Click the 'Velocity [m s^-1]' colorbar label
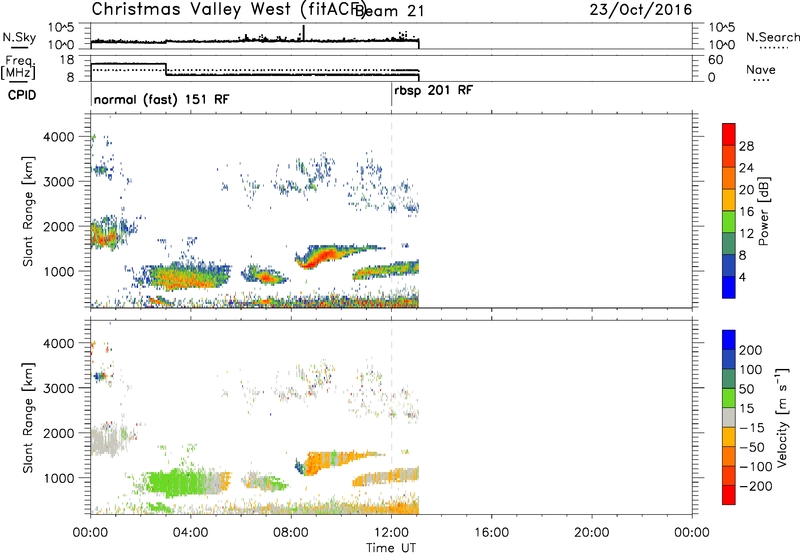Image resolution: width=800 pixels, height=554 pixels. pyautogui.click(x=782, y=417)
